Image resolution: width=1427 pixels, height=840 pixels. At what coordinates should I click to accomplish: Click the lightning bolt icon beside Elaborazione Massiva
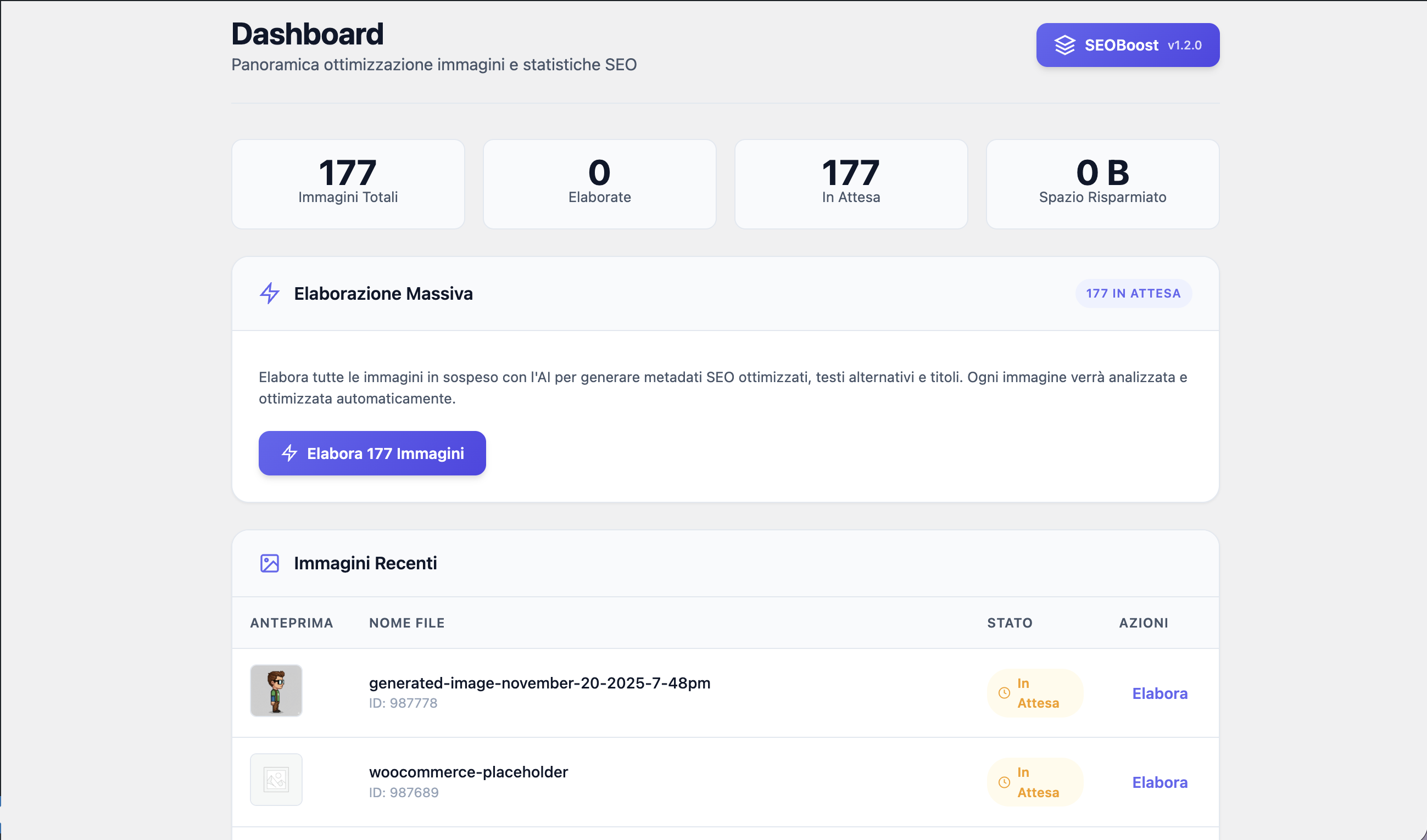click(x=270, y=293)
